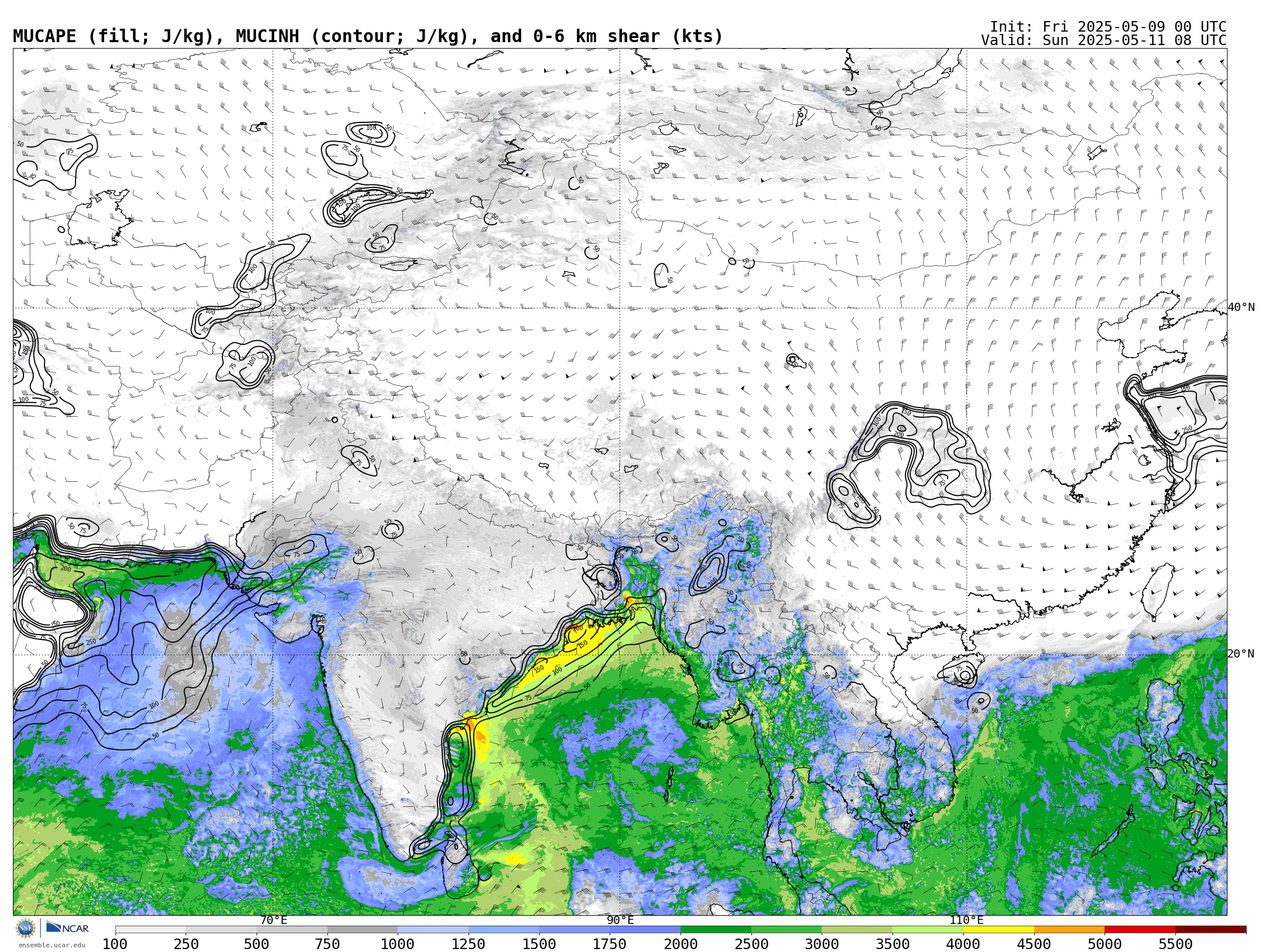The height and width of the screenshot is (952, 1265).
Task: Click the legend value 750
Action: 327,944
